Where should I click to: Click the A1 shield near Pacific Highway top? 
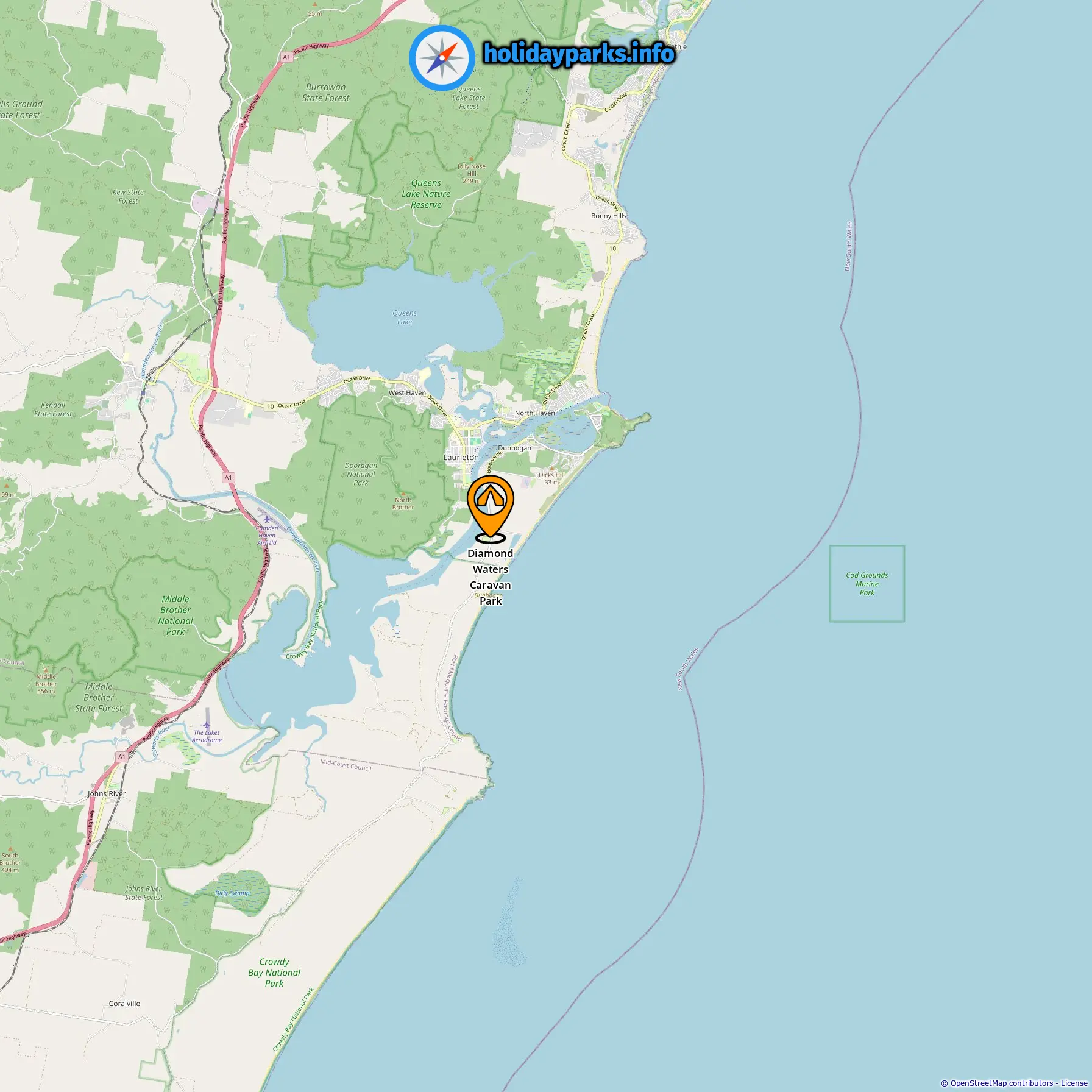pos(286,57)
